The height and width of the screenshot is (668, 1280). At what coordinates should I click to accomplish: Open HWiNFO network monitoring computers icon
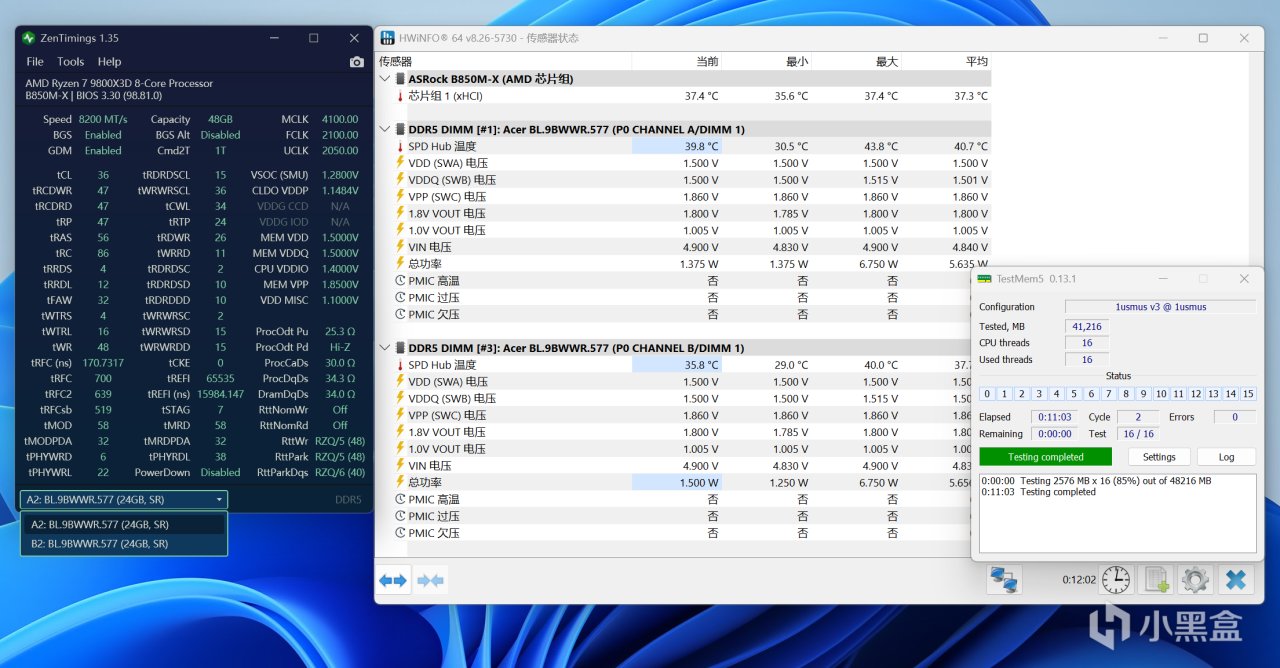[x=1003, y=580]
